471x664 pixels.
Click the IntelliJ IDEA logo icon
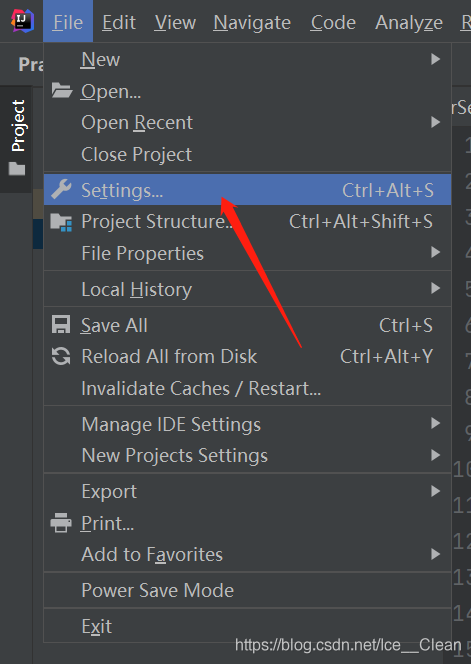coord(22,20)
